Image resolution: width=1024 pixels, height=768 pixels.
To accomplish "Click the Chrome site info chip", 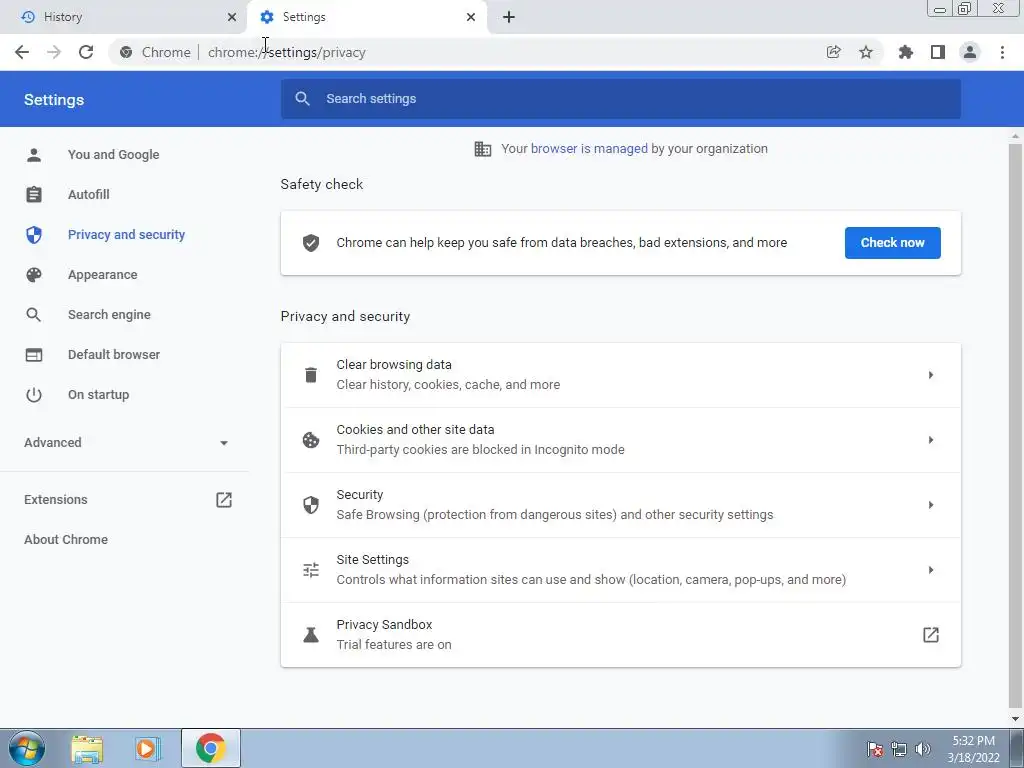I will point(155,52).
